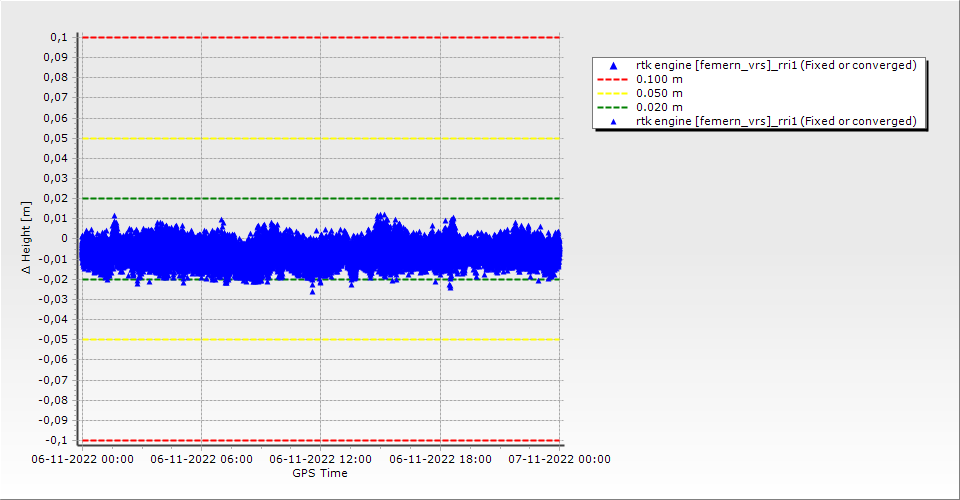Click the first rtk engine legend entry text

coord(776,65)
